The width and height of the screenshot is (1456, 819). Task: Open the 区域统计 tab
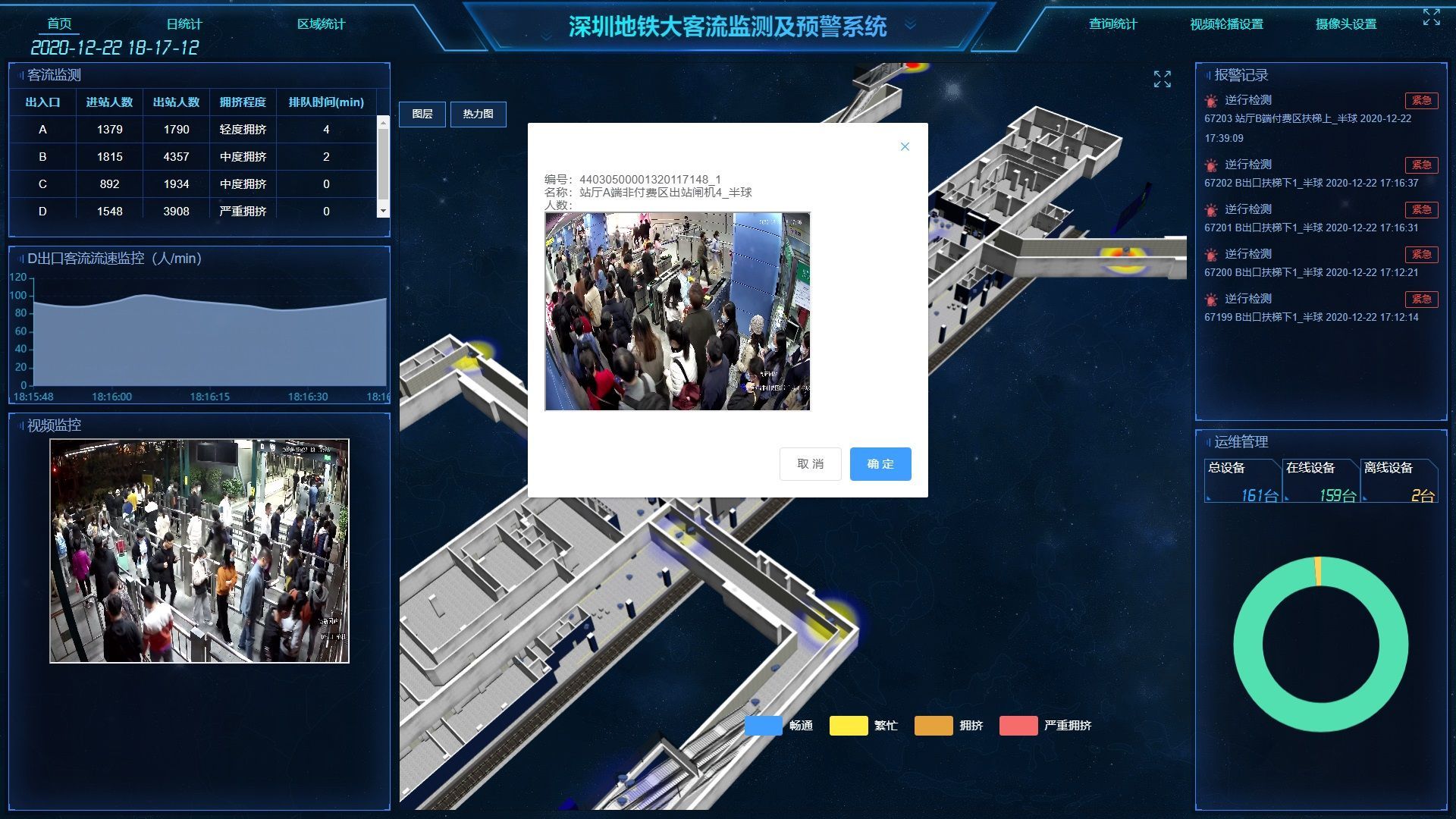(x=321, y=24)
